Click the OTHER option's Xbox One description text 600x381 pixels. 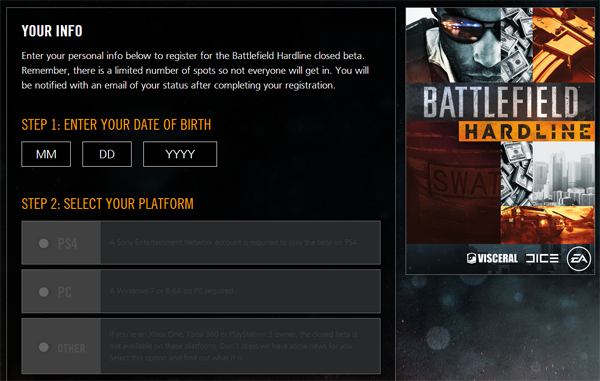click(x=233, y=346)
